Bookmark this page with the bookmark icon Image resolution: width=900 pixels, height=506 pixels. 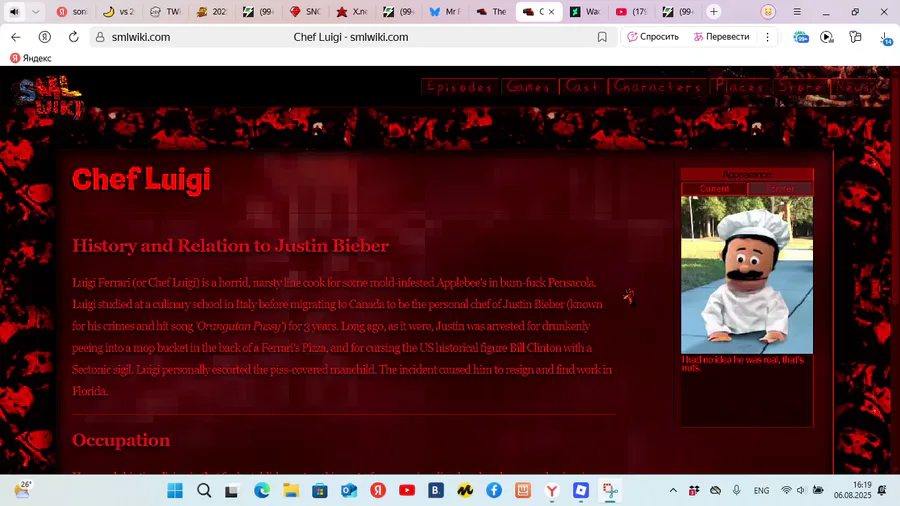pos(602,37)
